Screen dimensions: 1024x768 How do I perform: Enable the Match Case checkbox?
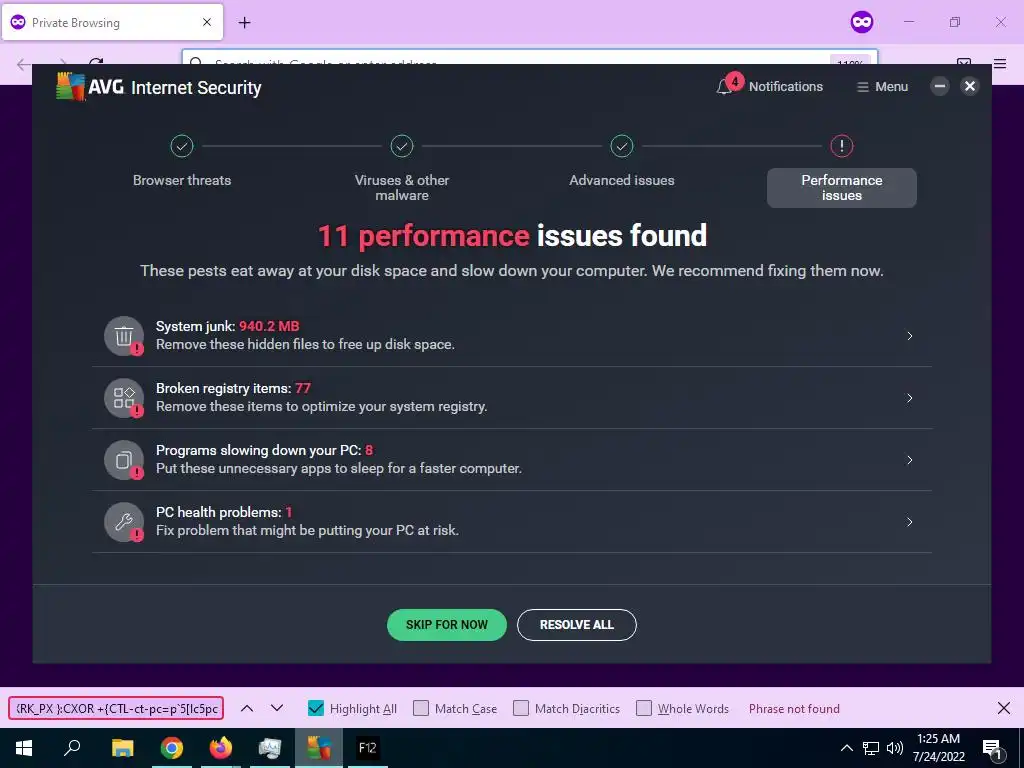pyautogui.click(x=421, y=709)
